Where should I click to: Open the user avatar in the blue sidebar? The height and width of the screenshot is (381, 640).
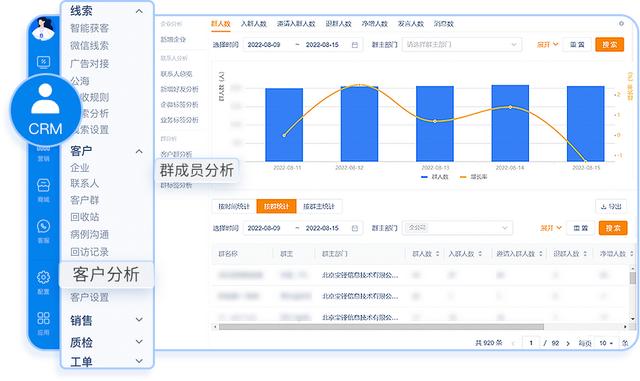click(43, 29)
